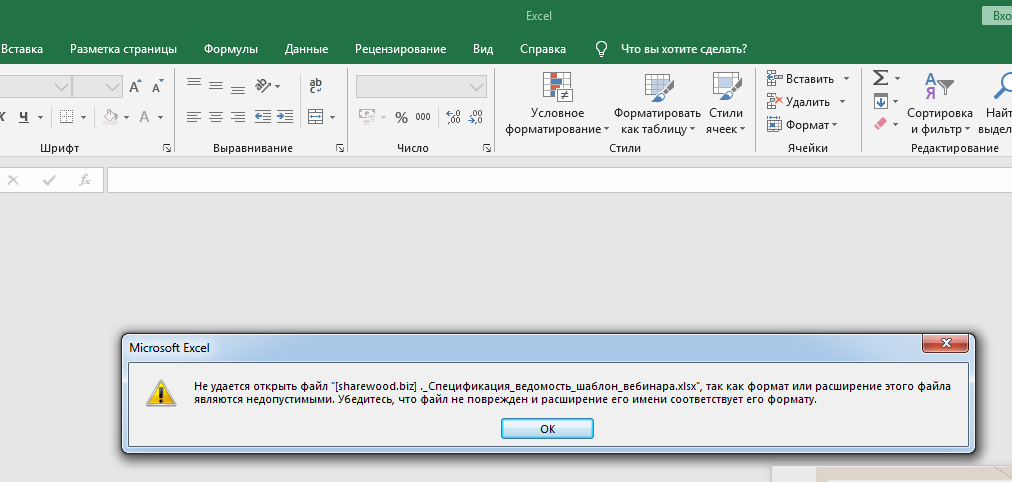Align text to middle of cell

coord(216,86)
